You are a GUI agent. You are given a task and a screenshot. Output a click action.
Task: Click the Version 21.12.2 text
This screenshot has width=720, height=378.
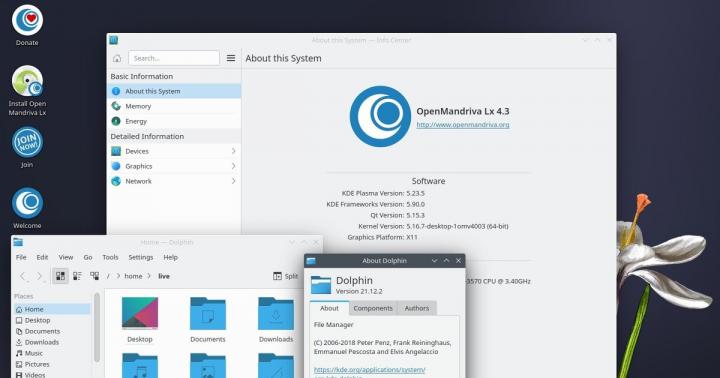click(359, 291)
